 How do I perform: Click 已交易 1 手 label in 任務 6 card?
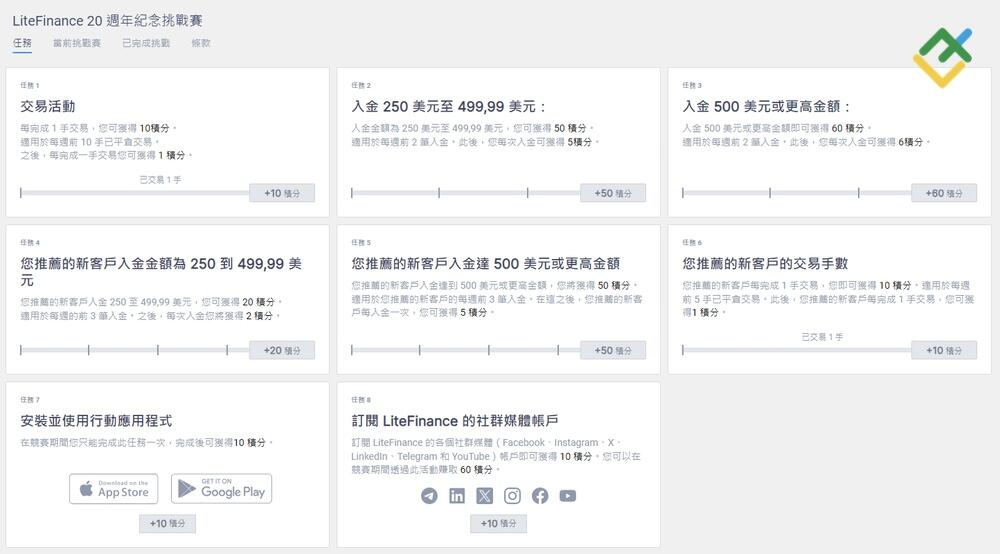822,337
